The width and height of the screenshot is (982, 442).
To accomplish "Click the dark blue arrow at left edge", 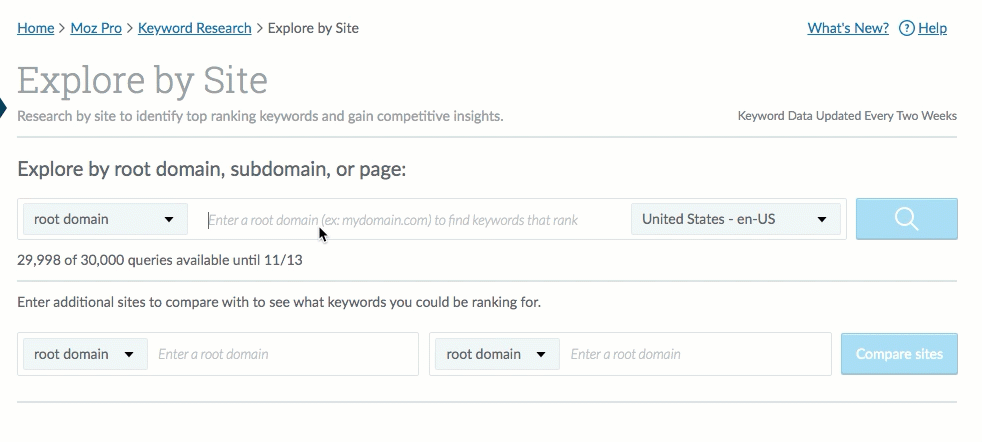I will (x=3, y=107).
